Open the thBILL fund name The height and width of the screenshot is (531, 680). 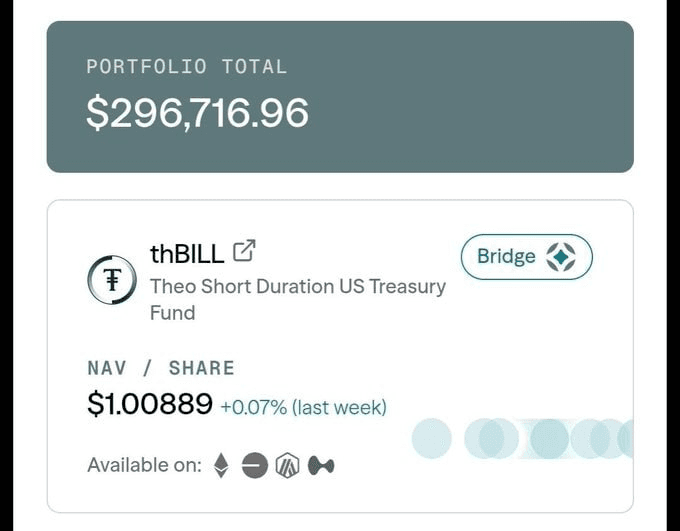tap(187, 253)
